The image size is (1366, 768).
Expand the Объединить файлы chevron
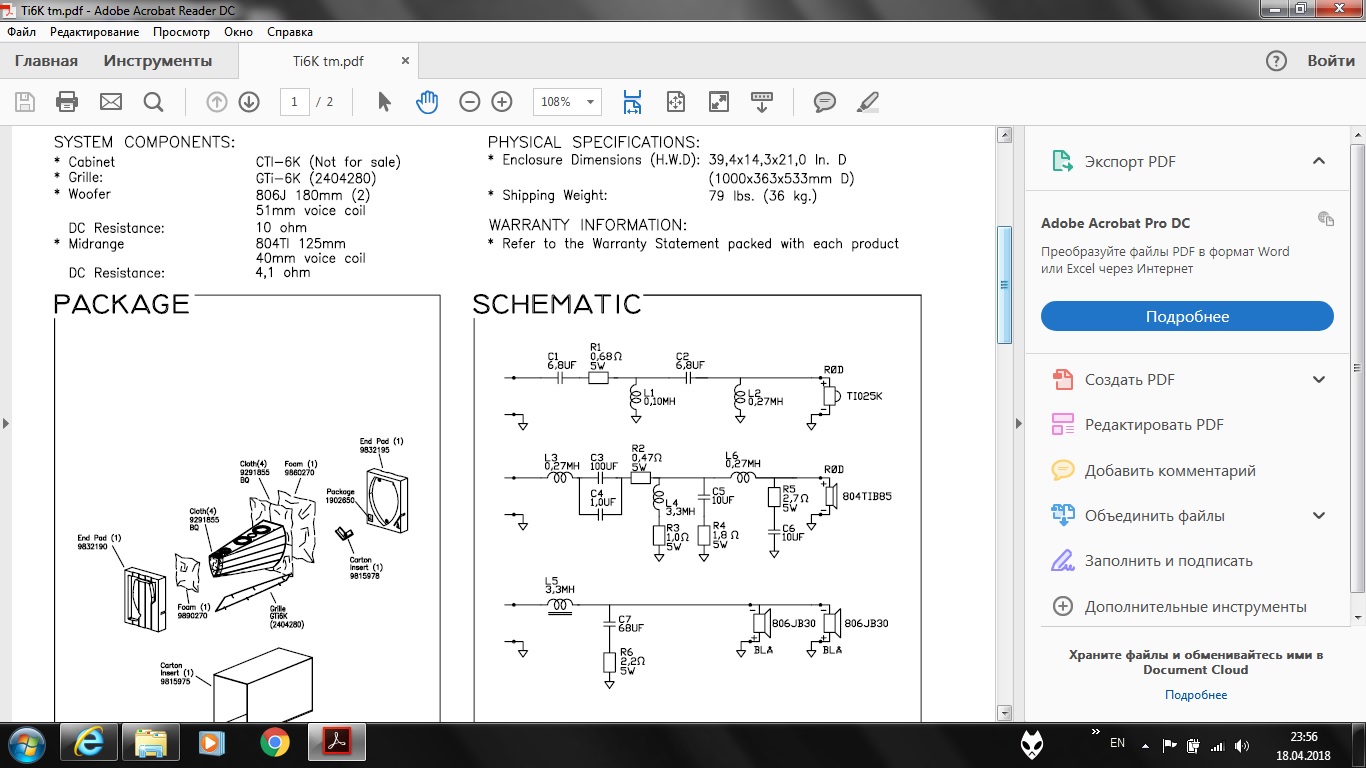tap(1319, 516)
